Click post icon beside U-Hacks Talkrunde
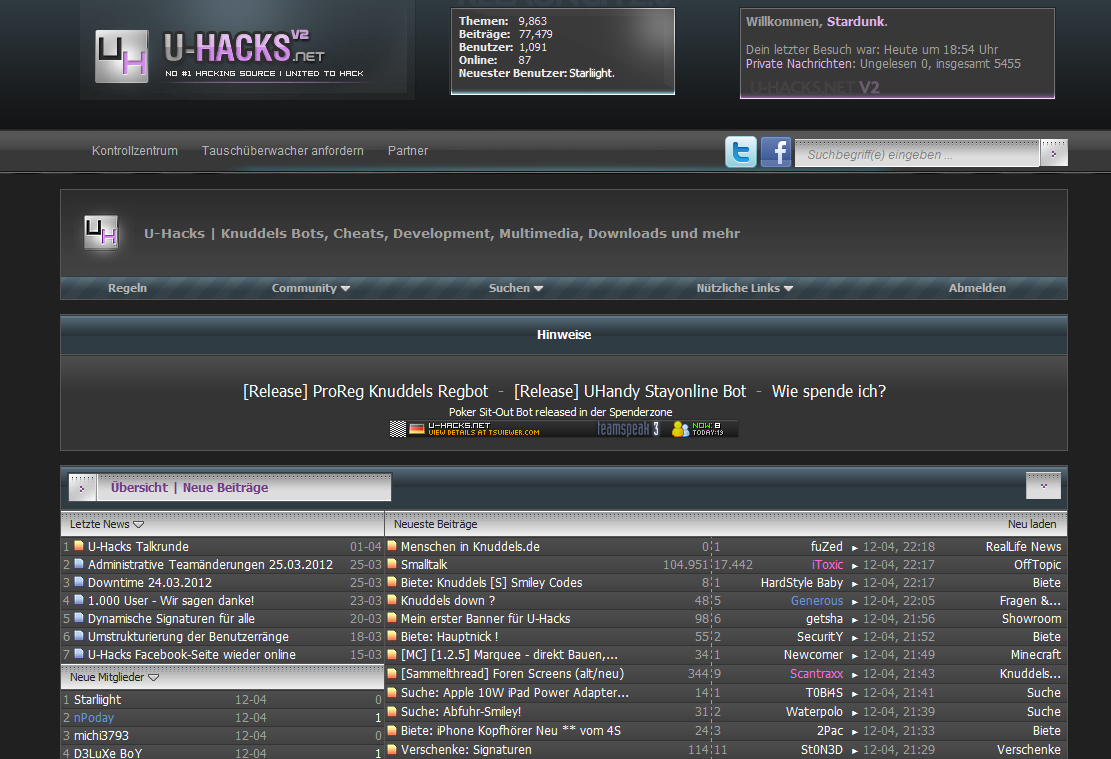Screen dimensions: 1111x759 point(79,547)
